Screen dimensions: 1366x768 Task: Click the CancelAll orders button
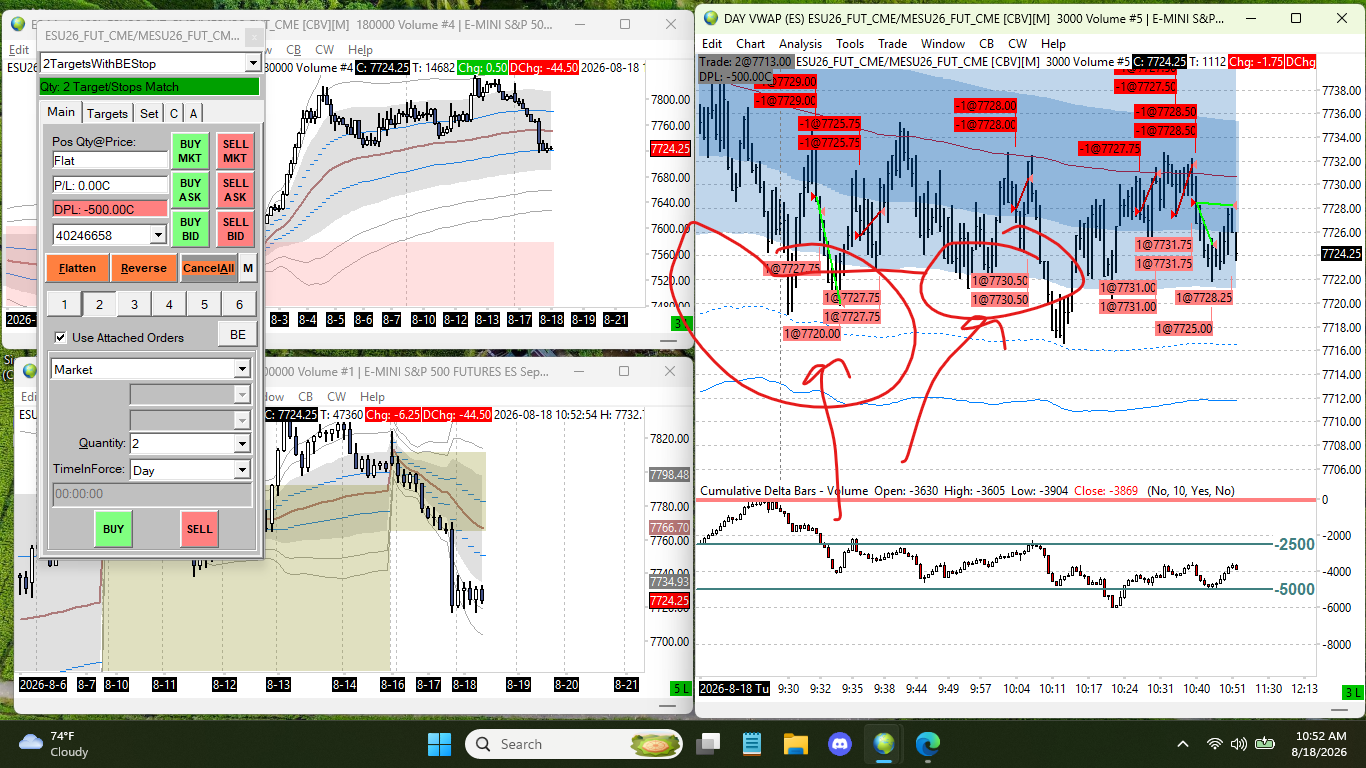[x=208, y=268]
